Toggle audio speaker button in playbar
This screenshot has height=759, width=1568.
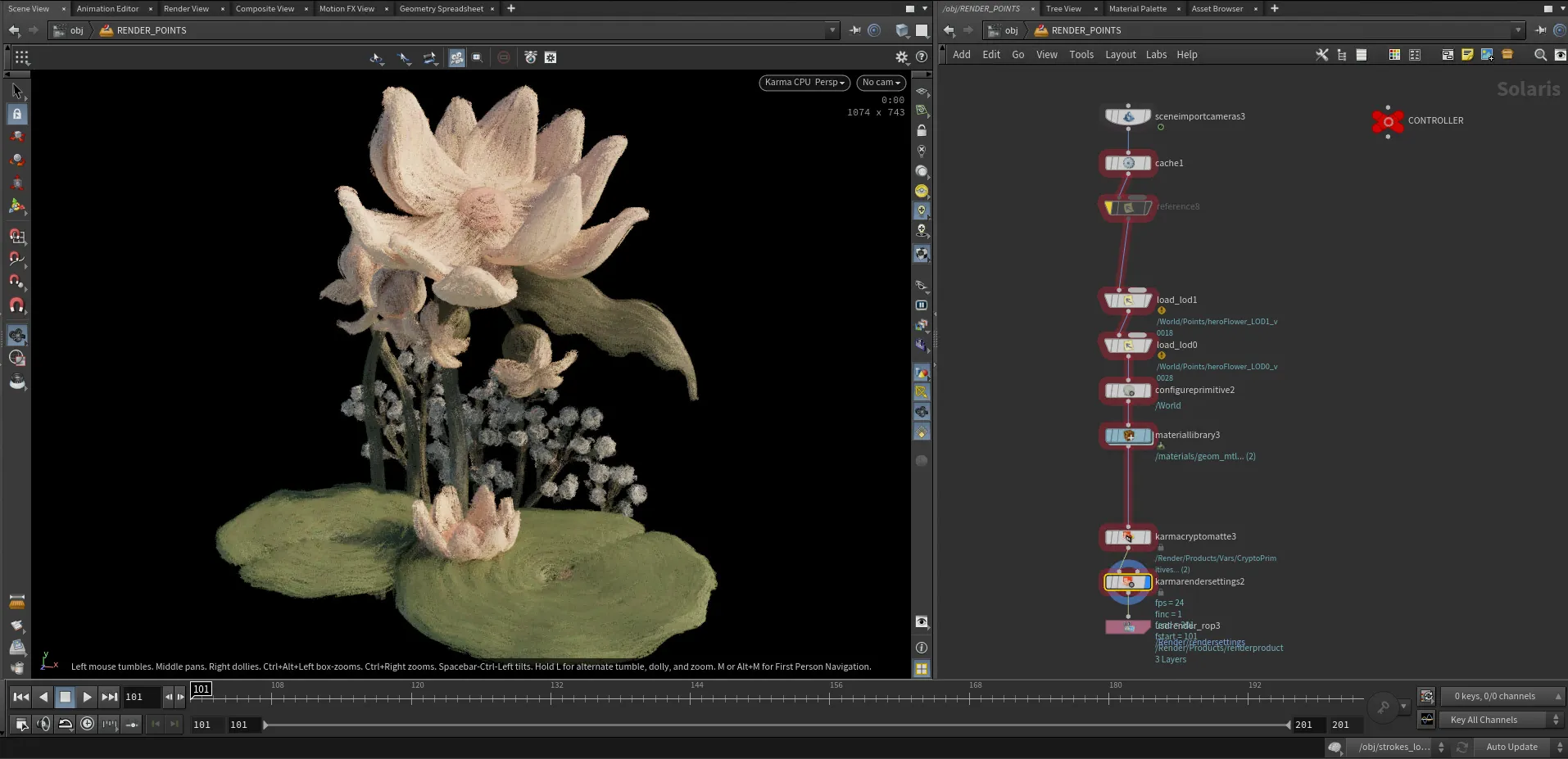click(x=43, y=724)
